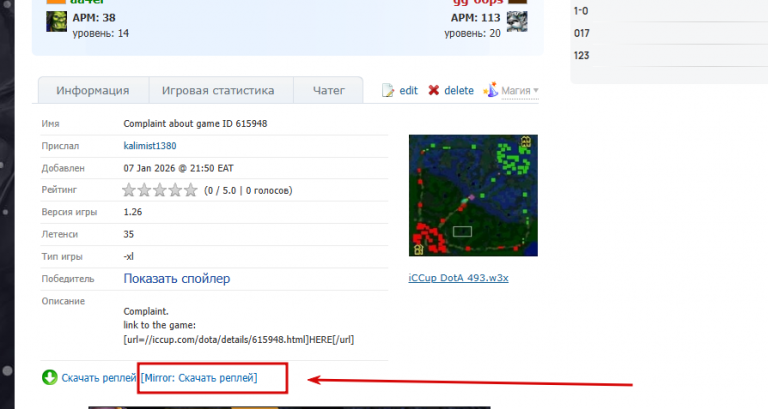
Task: Click the 'Complaint about game ID 615948' title text
Action: tap(195, 123)
